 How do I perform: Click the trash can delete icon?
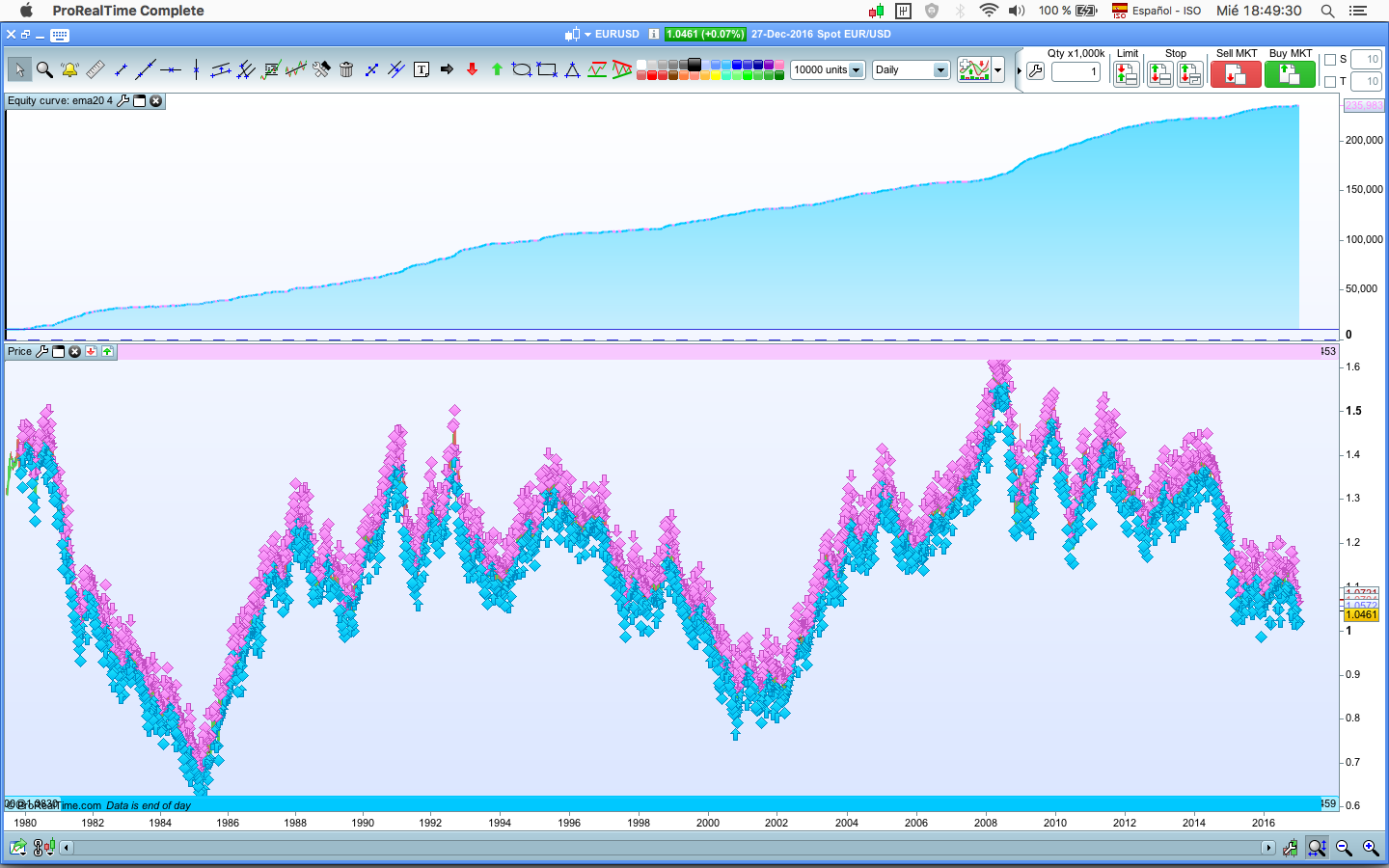(346, 69)
